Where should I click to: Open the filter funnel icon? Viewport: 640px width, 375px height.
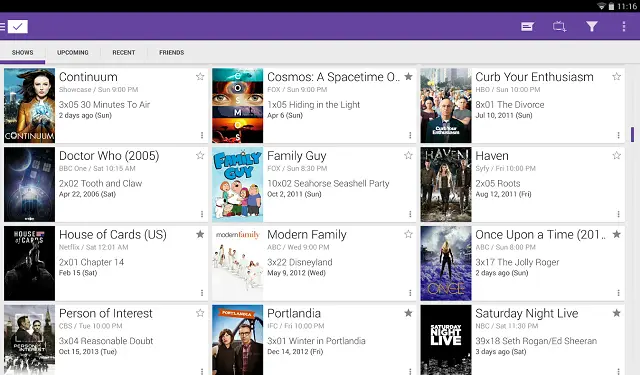[x=592, y=27]
